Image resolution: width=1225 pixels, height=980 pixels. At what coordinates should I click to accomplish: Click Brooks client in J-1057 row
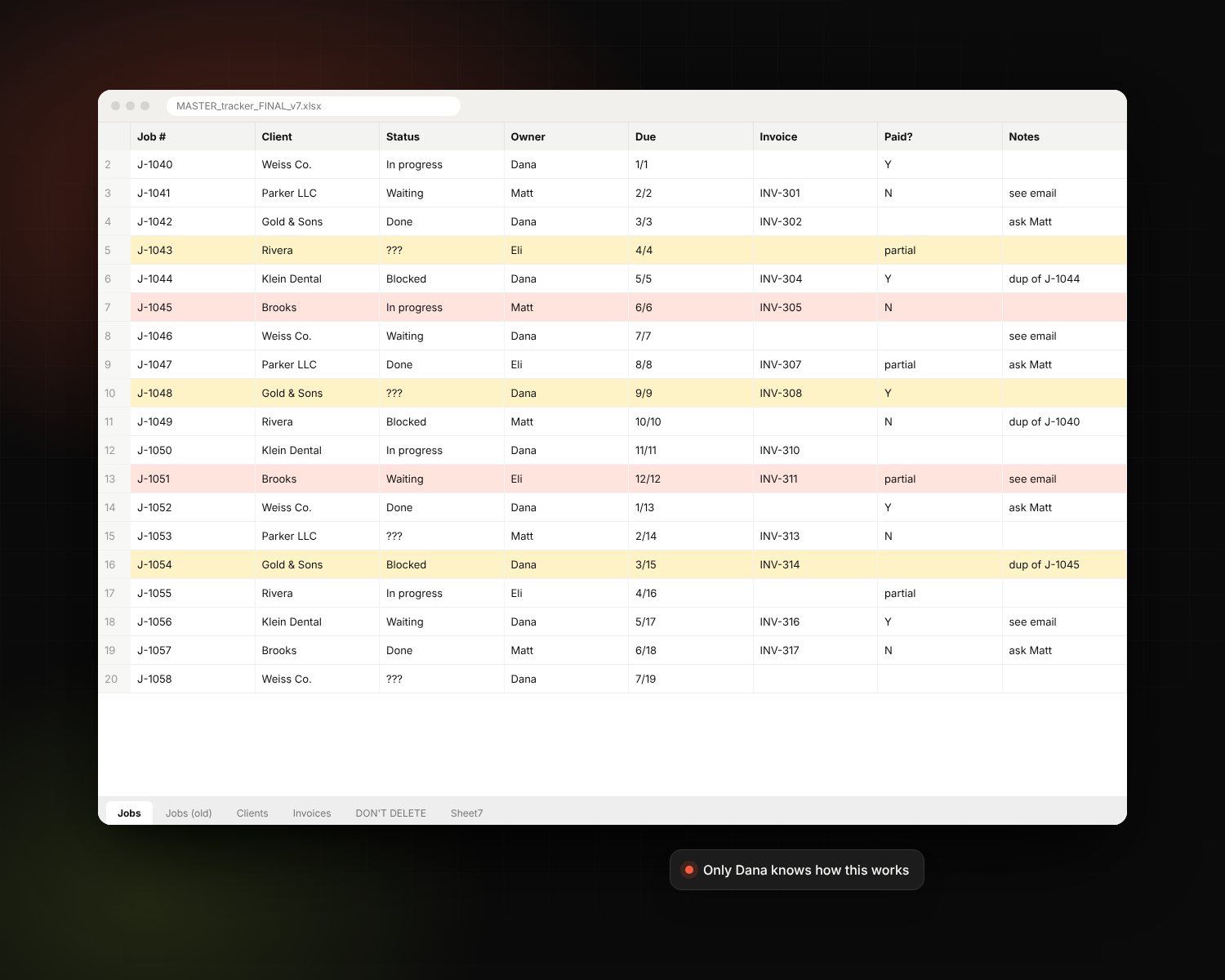coord(317,650)
